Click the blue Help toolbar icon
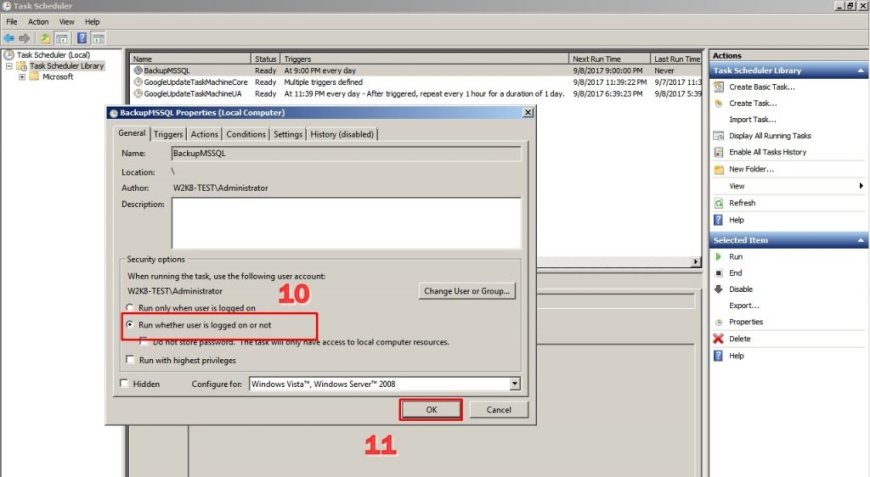This screenshot has height=477, width=870. [x=82, y=38]
